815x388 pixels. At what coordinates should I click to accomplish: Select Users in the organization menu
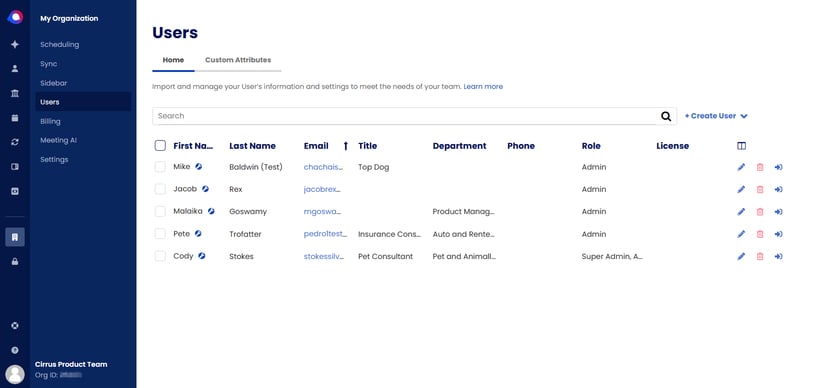[x=83, y=102]
